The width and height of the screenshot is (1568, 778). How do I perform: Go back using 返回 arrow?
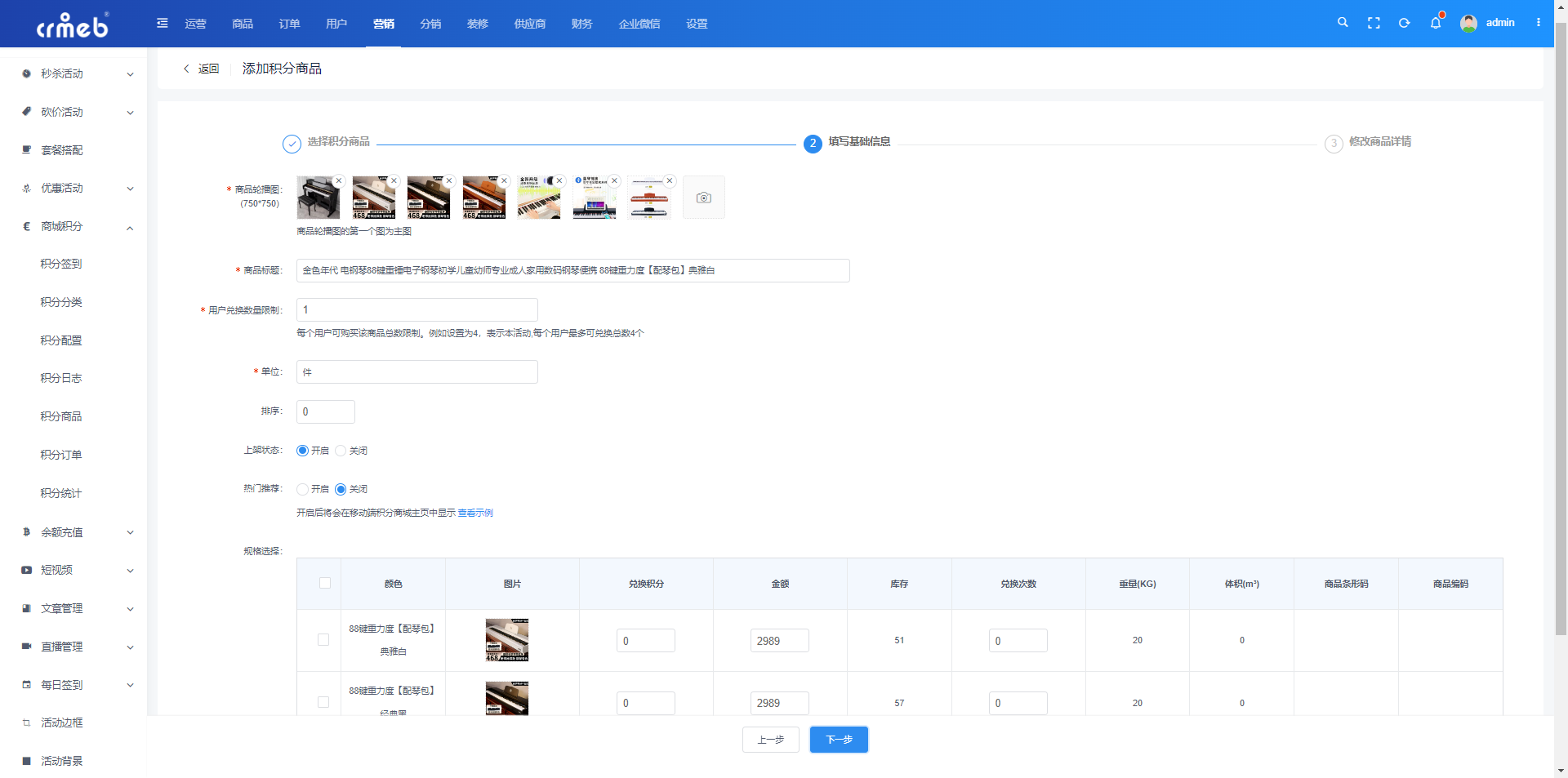(201, 69)
